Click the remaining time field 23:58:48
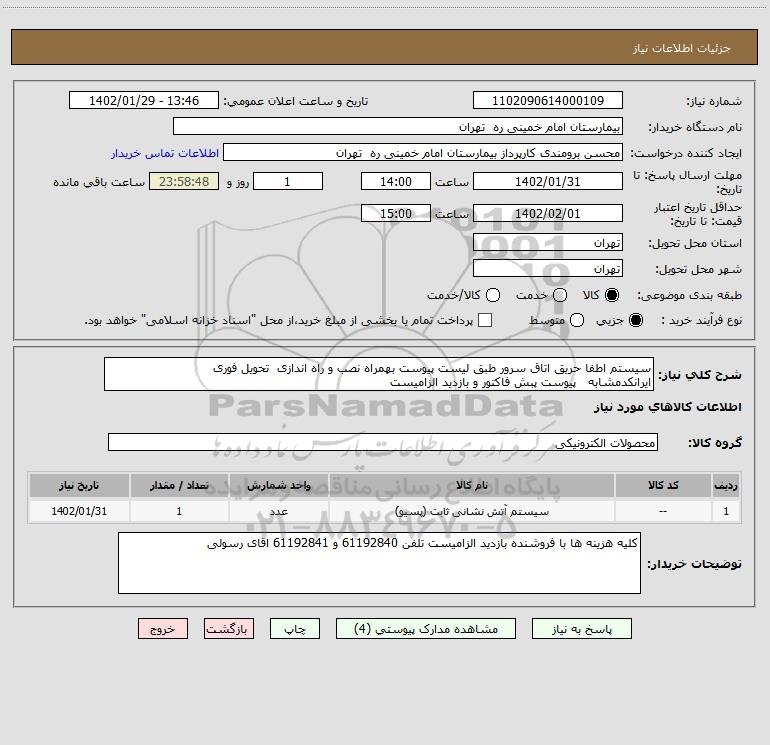Viewport: 770px width, 745px height. [x=184, y=181]
